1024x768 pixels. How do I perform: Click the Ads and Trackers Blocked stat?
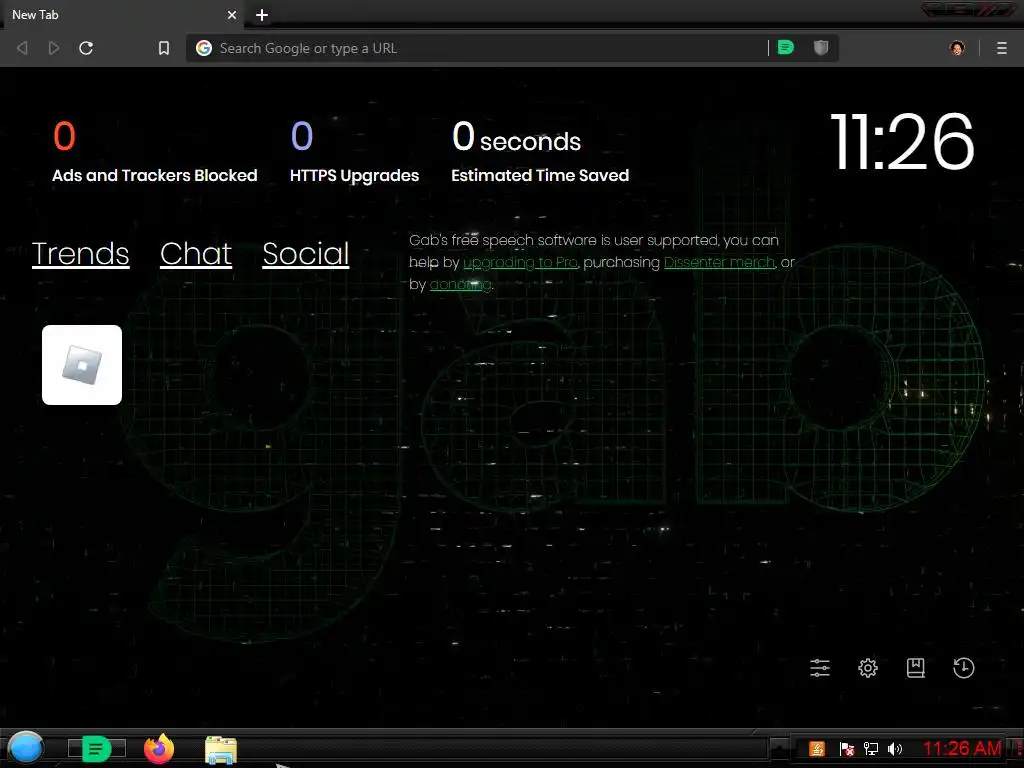[x=155, y=152]
